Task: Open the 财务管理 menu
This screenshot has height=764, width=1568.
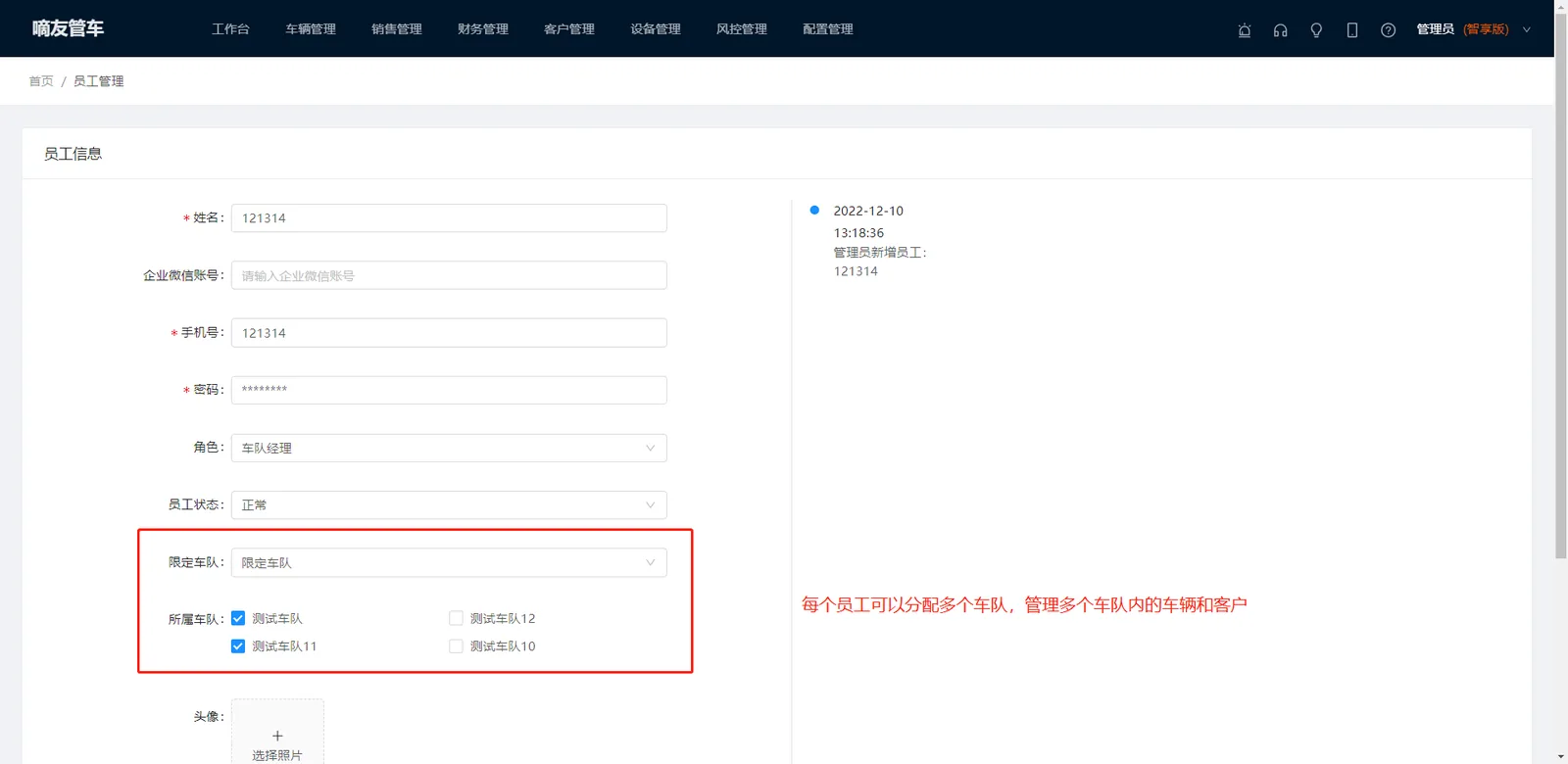Action: [x=483, y=29]
